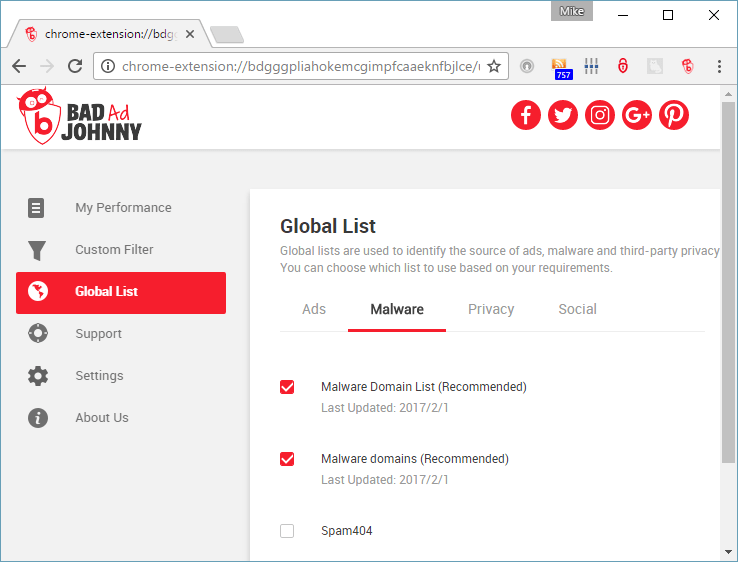Click the Bad Ad Johnny toolbar extension icon

coord(688,66)
